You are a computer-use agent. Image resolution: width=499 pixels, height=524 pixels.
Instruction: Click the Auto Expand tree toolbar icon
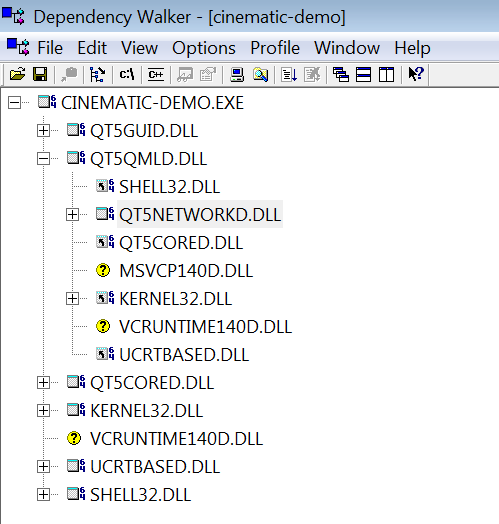(98, 74)
